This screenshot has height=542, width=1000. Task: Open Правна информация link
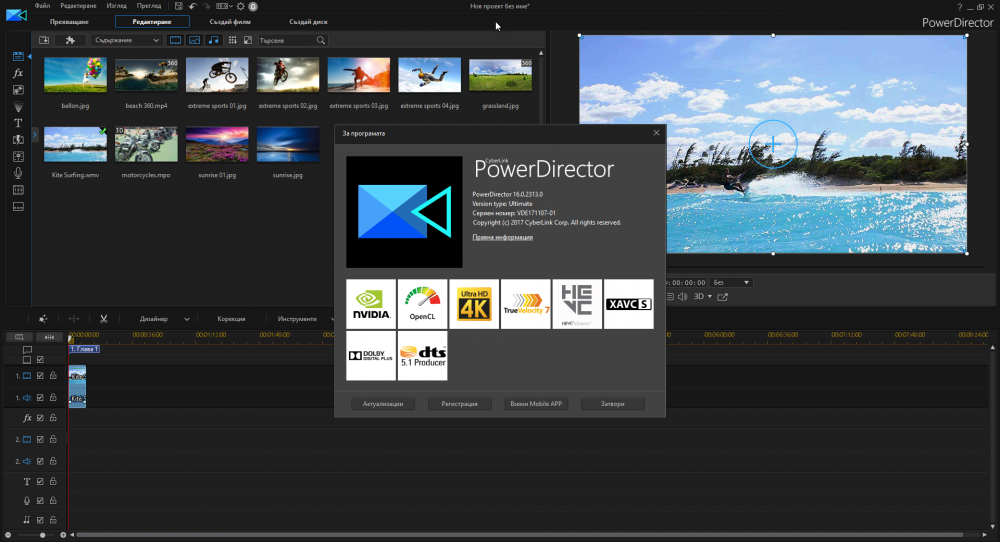point(503,237)
